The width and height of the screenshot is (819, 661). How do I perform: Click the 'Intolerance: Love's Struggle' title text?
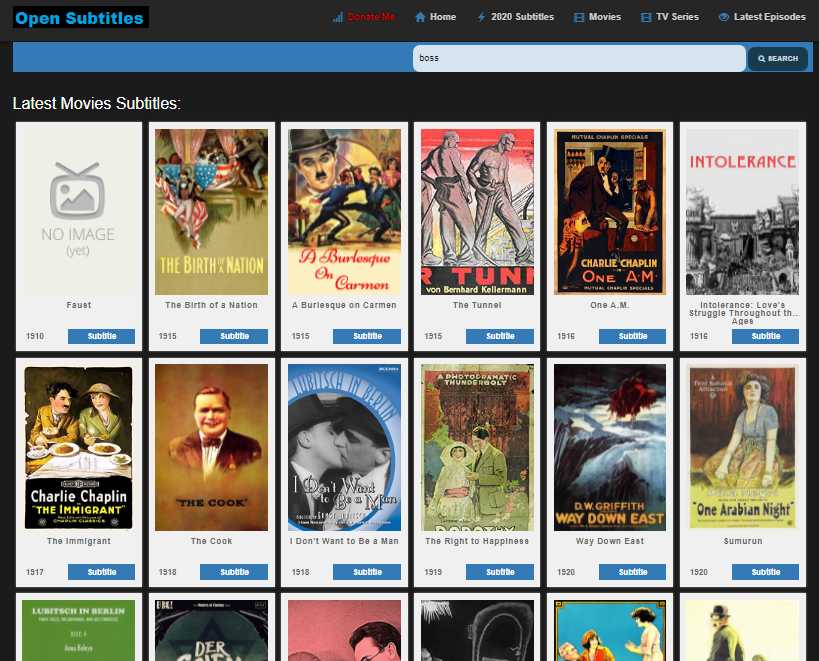[743, 313]
